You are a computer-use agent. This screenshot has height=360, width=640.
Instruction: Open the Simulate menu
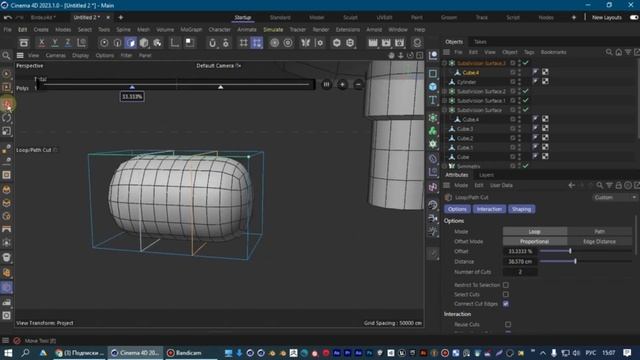273,30
